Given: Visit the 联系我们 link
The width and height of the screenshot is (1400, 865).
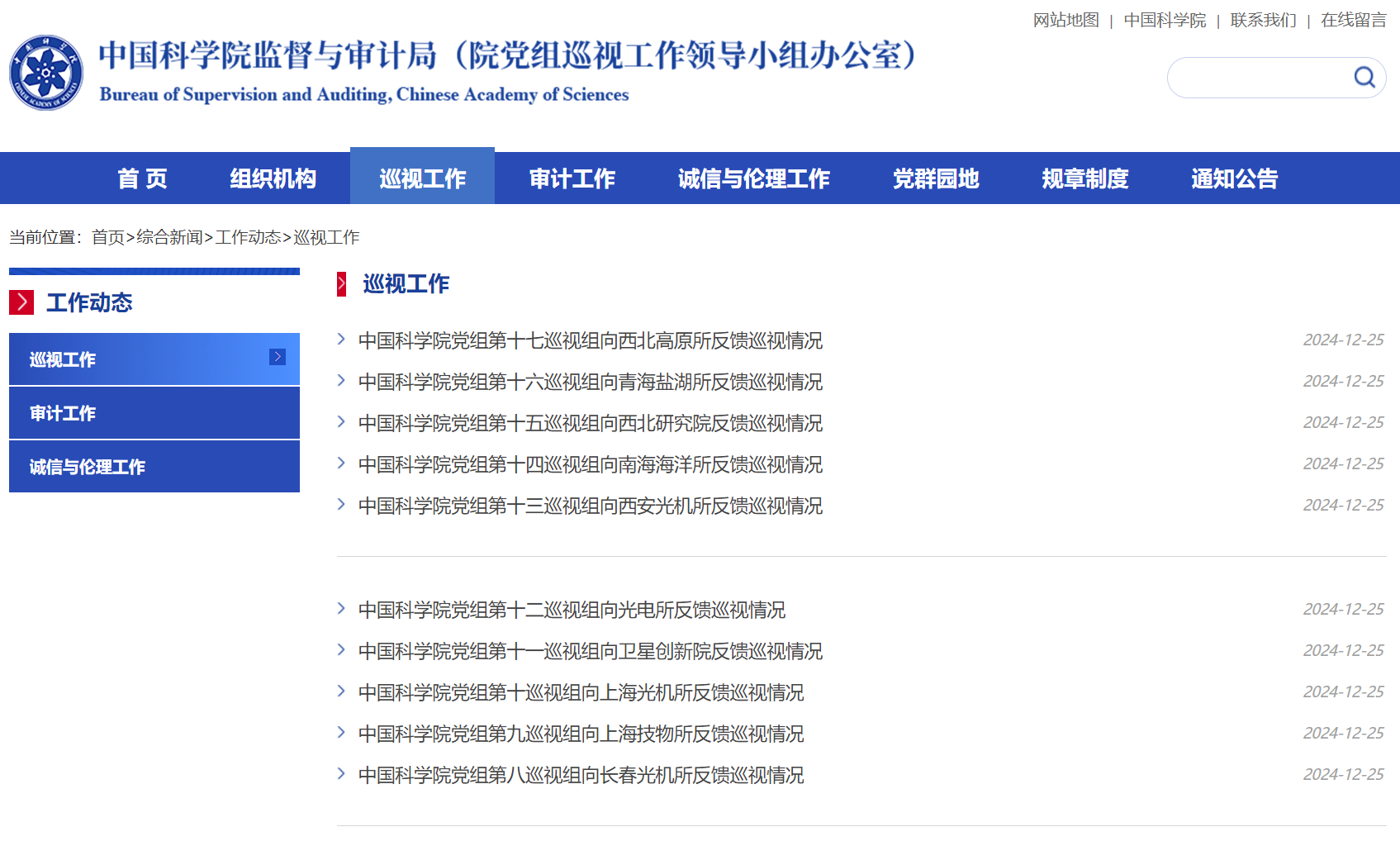Looking at the screenshot, I should (1263, 20).
